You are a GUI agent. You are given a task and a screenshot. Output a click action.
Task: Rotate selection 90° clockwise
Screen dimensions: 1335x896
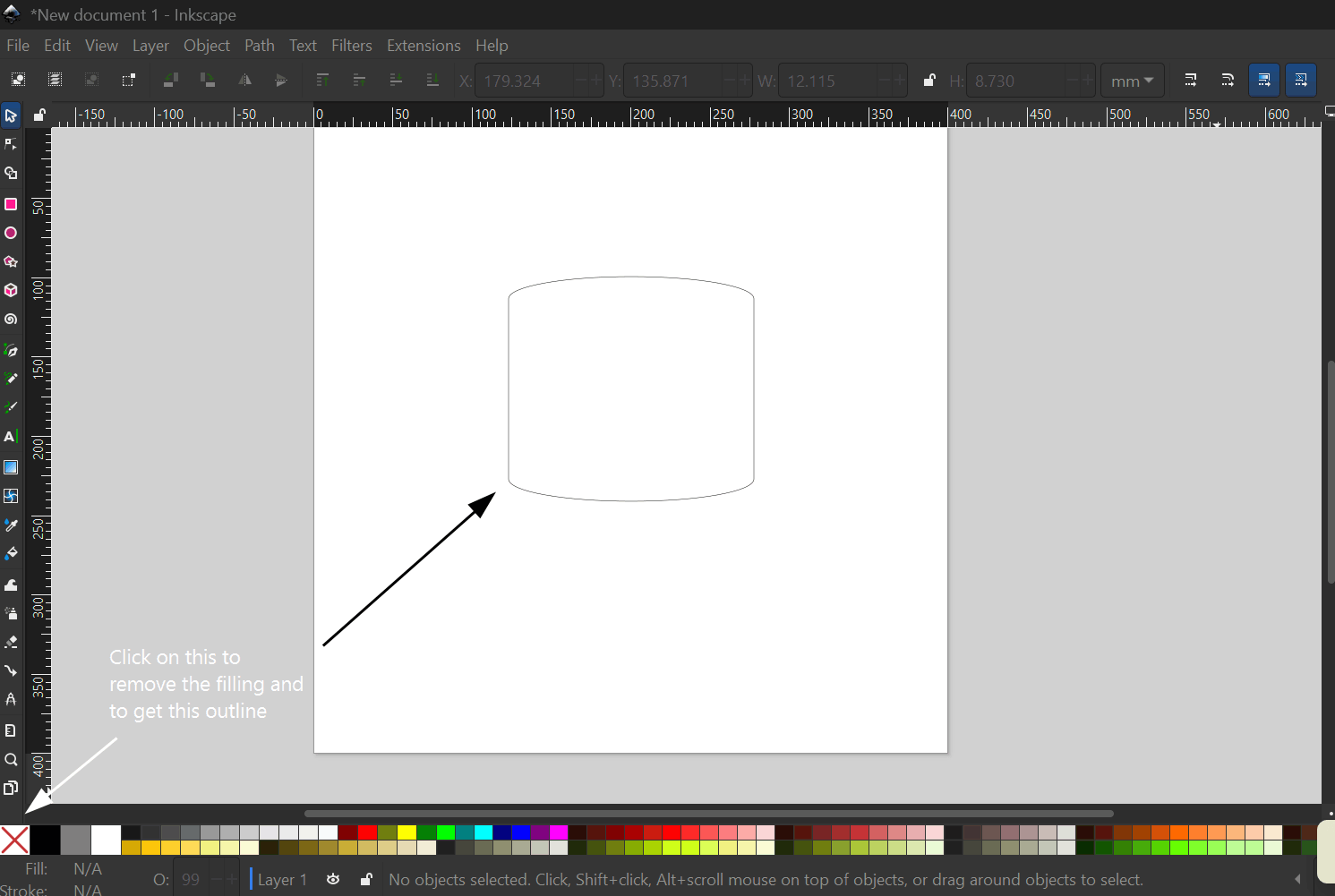(x=208, y=80)
